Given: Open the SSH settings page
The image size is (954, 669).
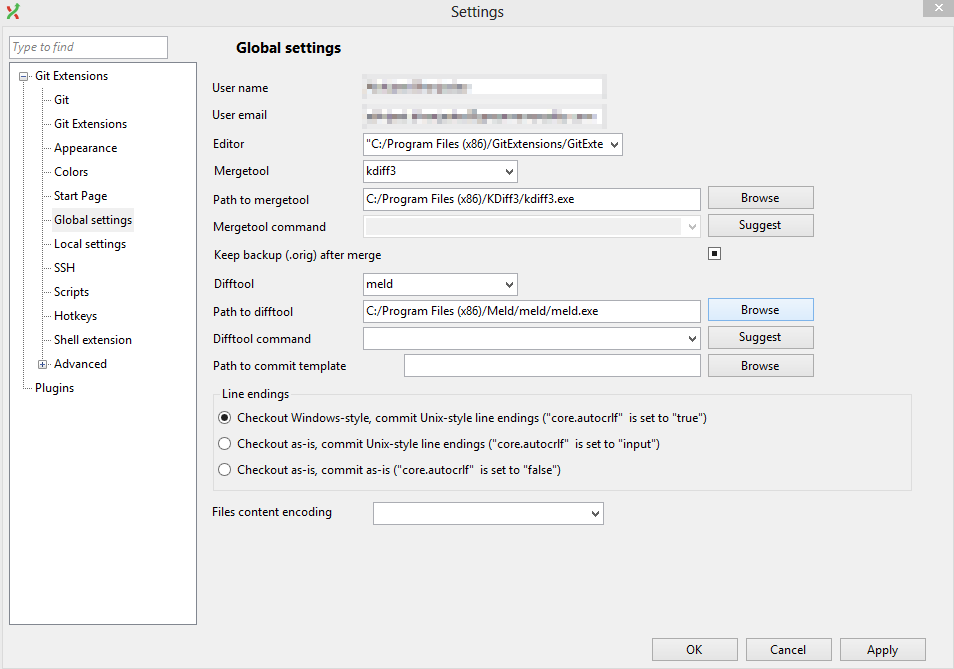Looking at the screenshot, I should pyautogui.click(x=64, y=268).
